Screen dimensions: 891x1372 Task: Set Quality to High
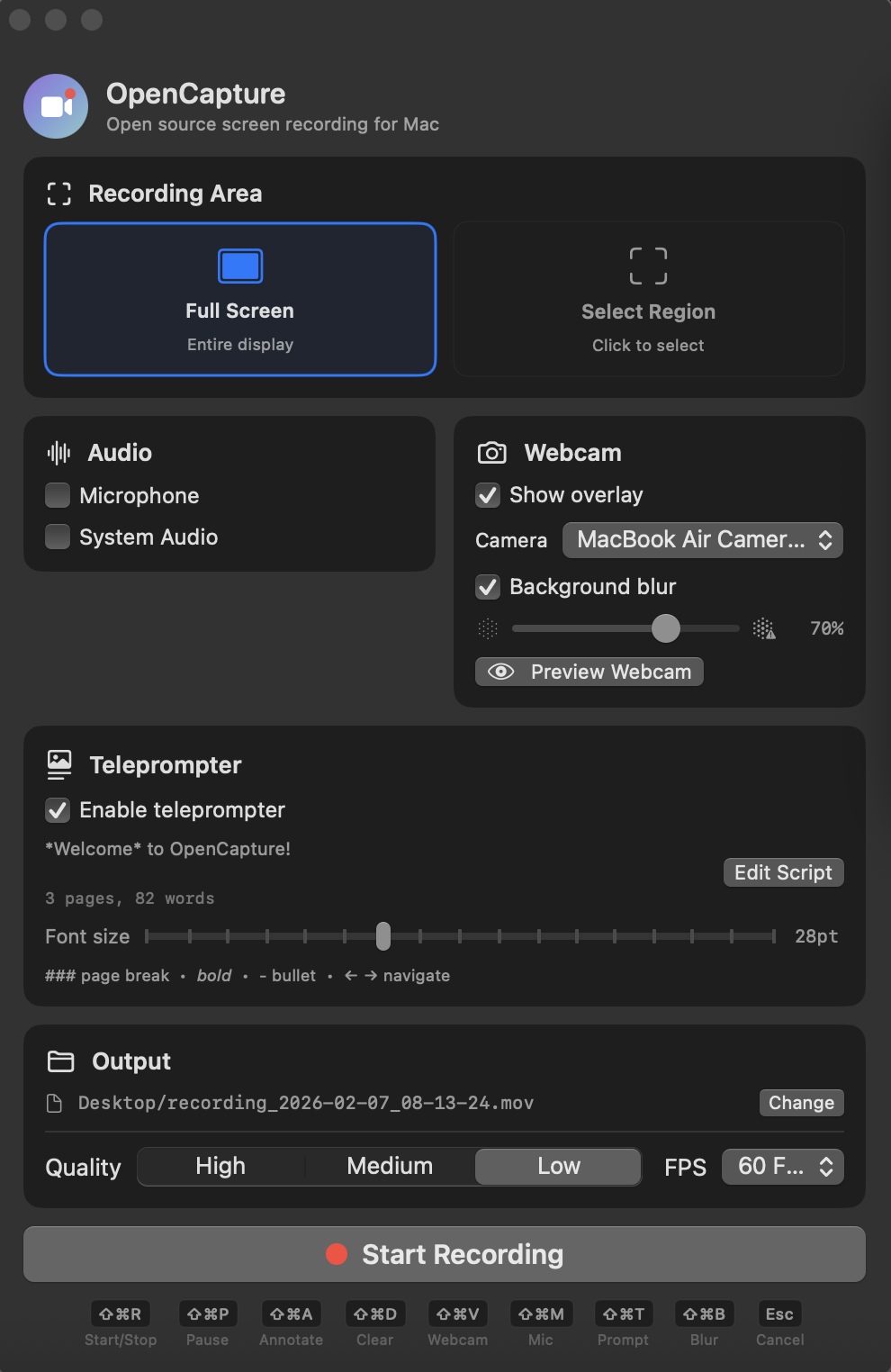pyautogui.click(x=220, y=1167)
